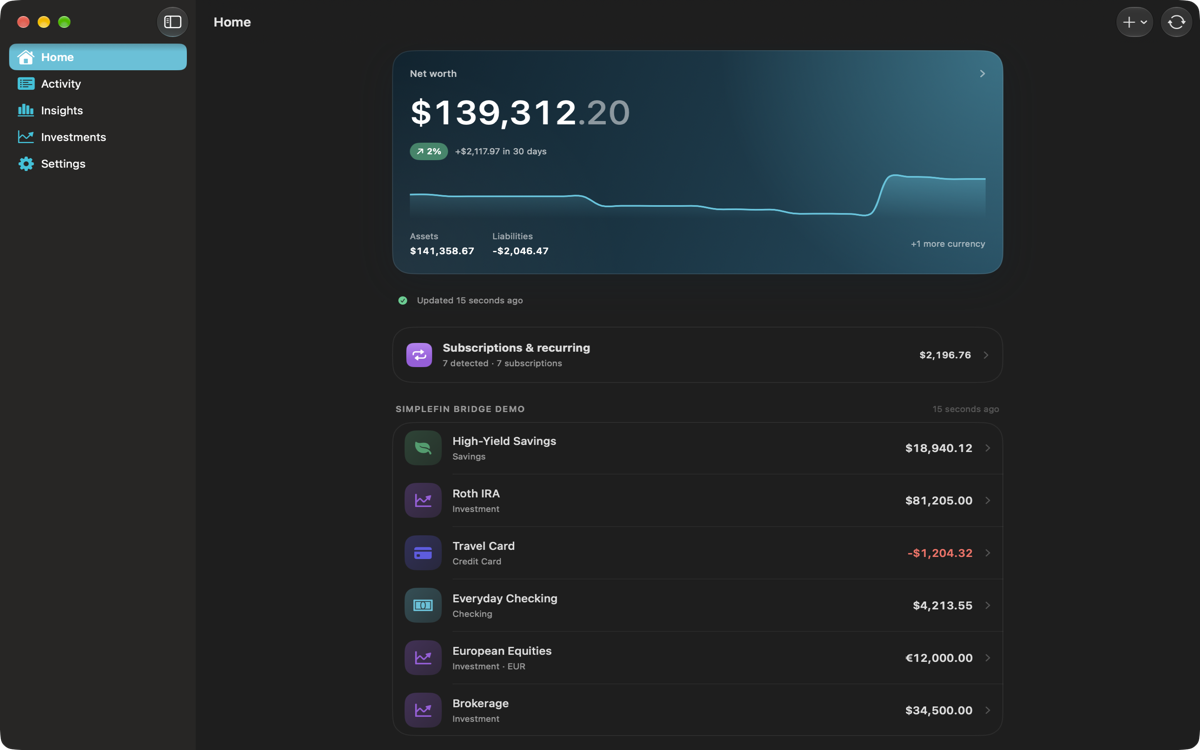Toggle the sidebar panel icon
This screenshot has width=1200, height=750.
point(172,22)
